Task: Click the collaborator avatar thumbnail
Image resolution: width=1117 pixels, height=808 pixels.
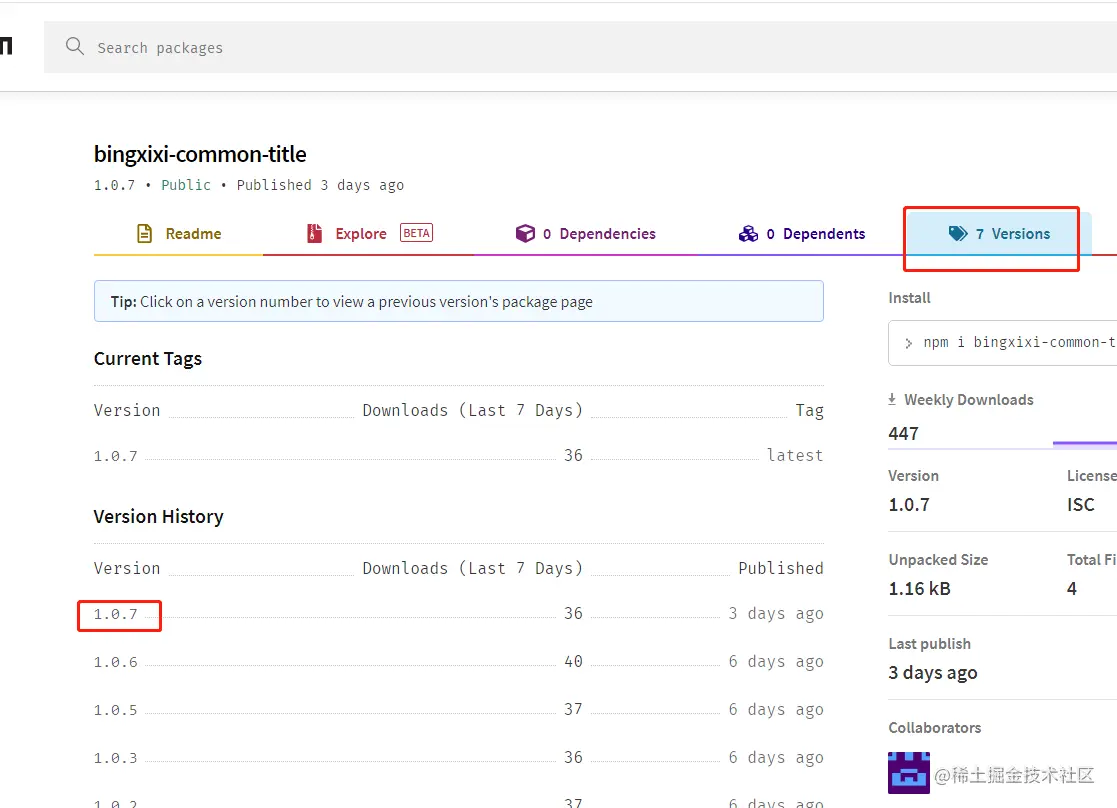Action: click(909, 772)
